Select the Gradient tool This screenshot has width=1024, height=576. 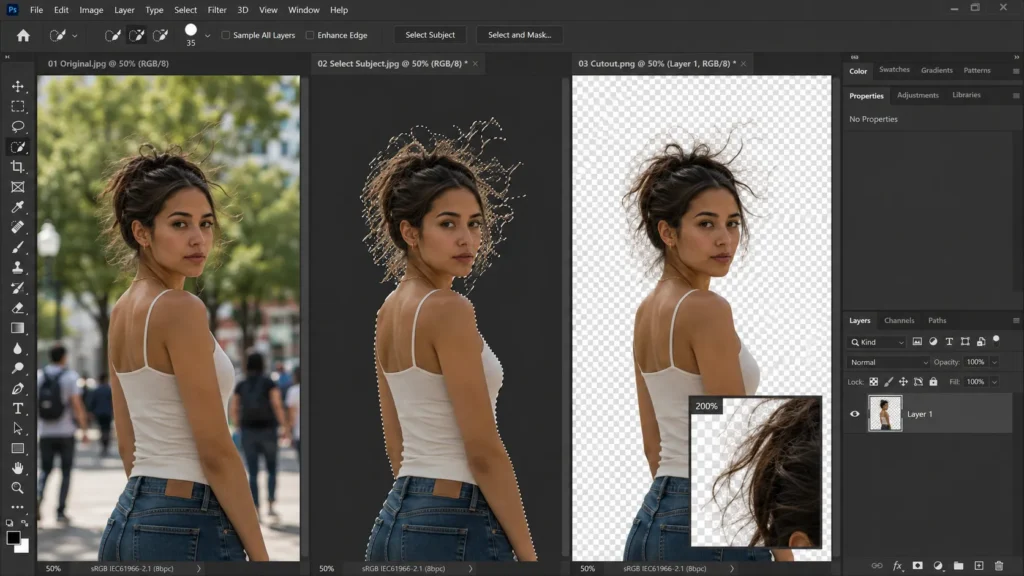coord(18,328)
